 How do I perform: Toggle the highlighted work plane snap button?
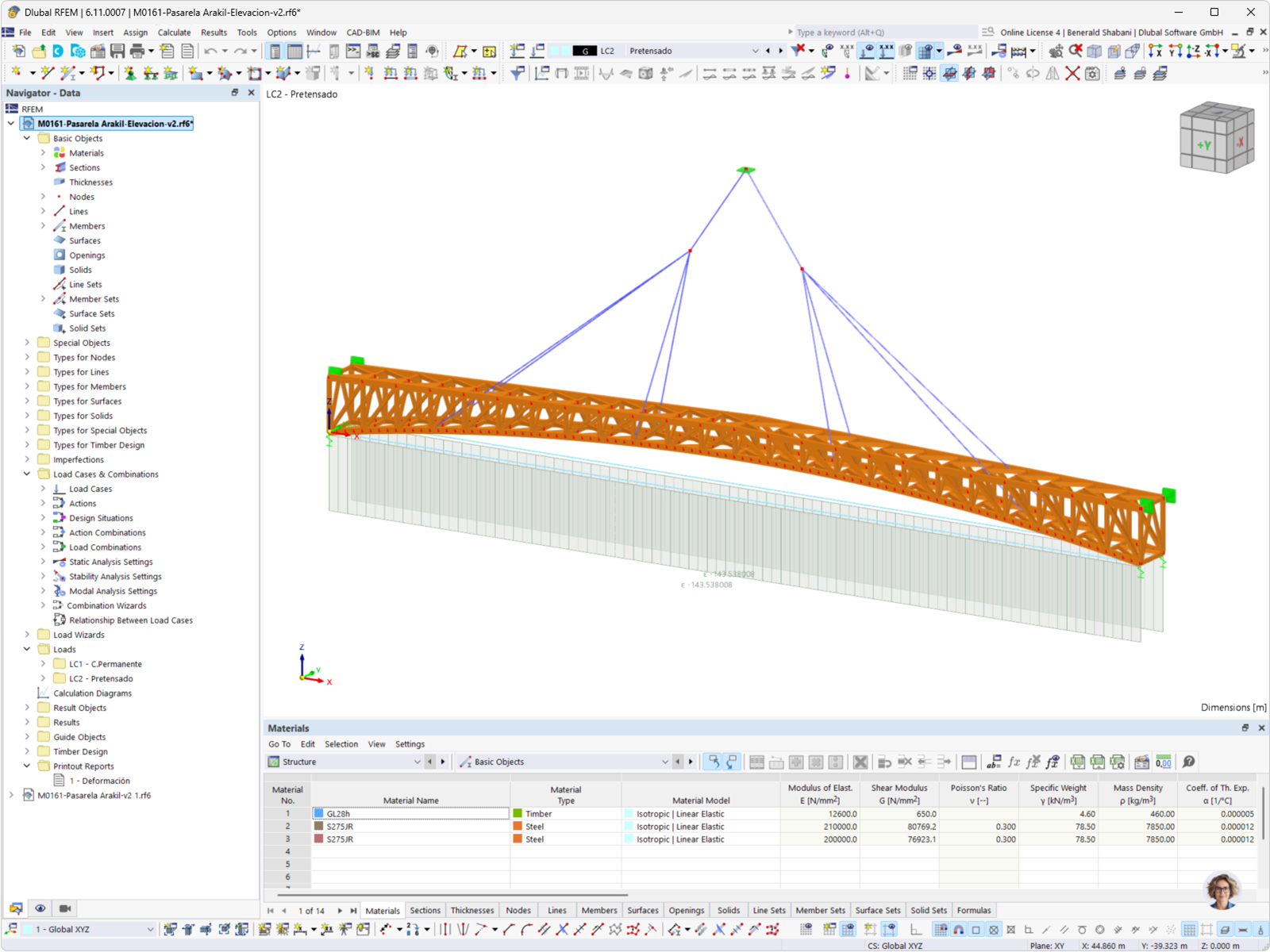[x=949, y=73]
